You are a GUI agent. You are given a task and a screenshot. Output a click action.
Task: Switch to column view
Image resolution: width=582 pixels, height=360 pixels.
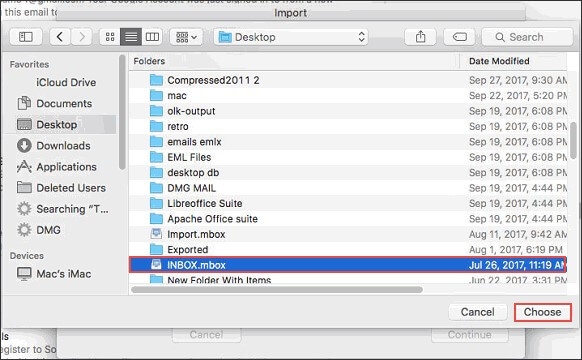pyautogui.click(x=152, y=37)
